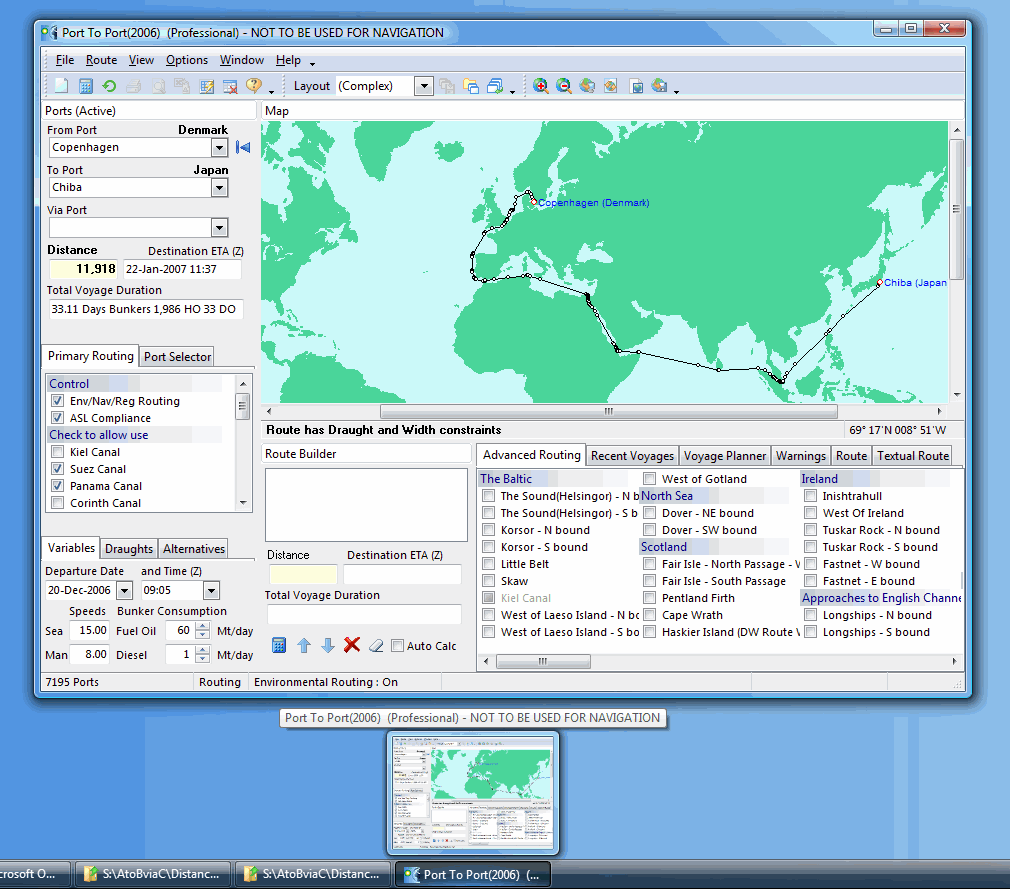Click the overlapping folder windows layout icon
Viewport: 1010px width, 889px height.
point(471,86)
